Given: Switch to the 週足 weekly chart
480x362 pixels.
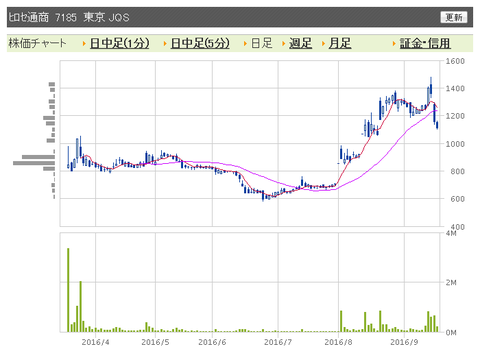Looking at the screenshot, I should (x=300, y=43).
